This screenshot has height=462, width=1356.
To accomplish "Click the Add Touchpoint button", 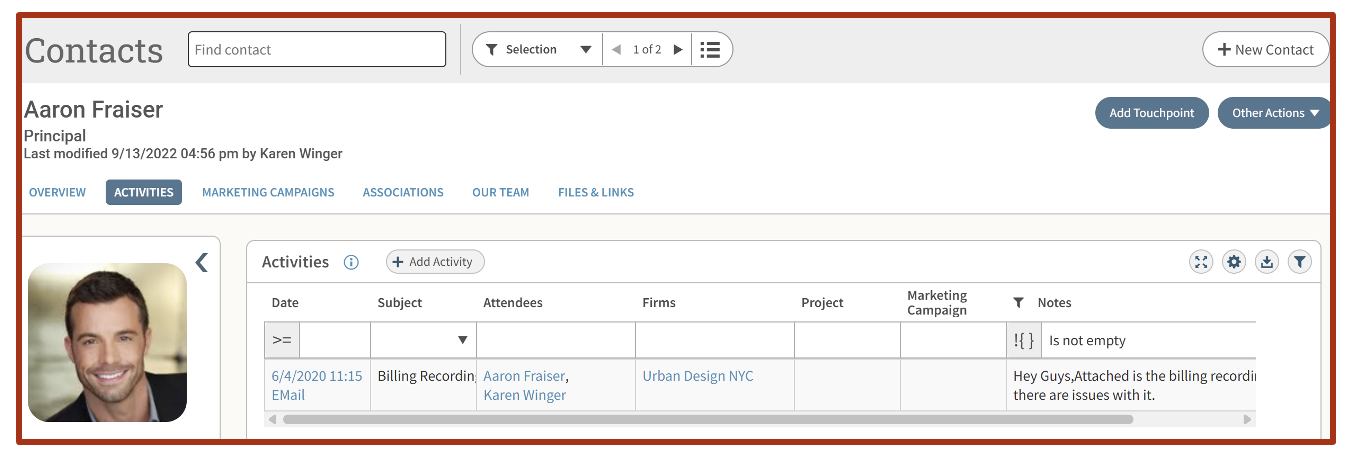I will [x=1152, y=113].
